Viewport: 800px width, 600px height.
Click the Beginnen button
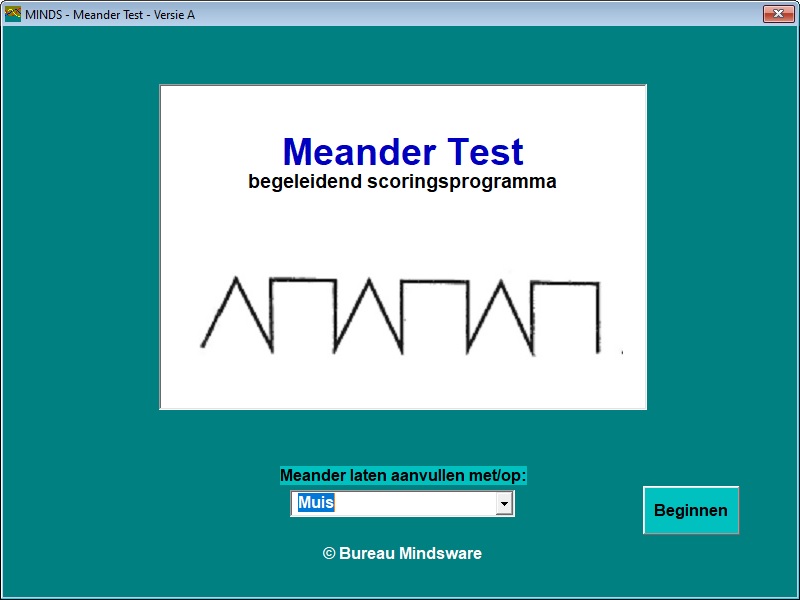point(691,510)
